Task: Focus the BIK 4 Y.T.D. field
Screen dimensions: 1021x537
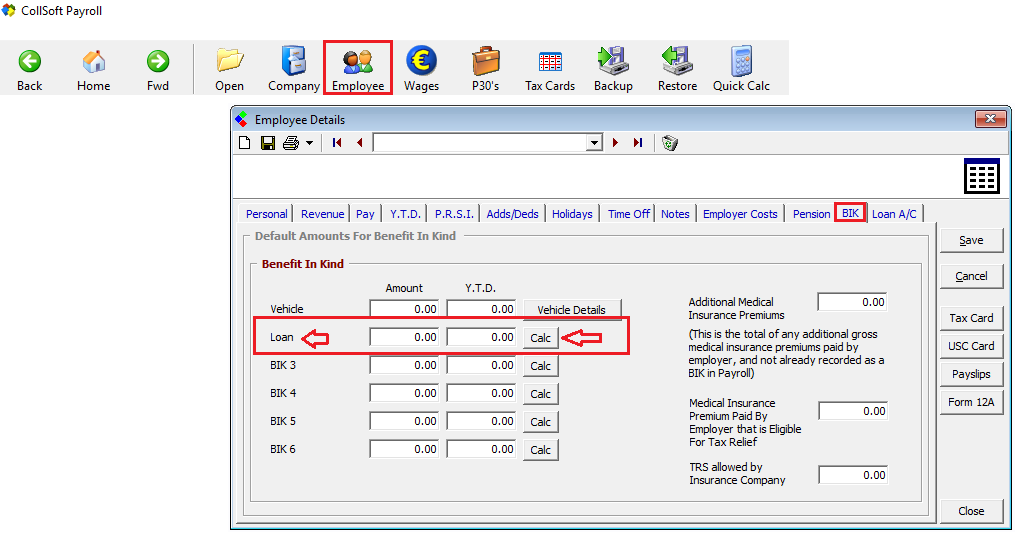Action: tap(481, 393)
